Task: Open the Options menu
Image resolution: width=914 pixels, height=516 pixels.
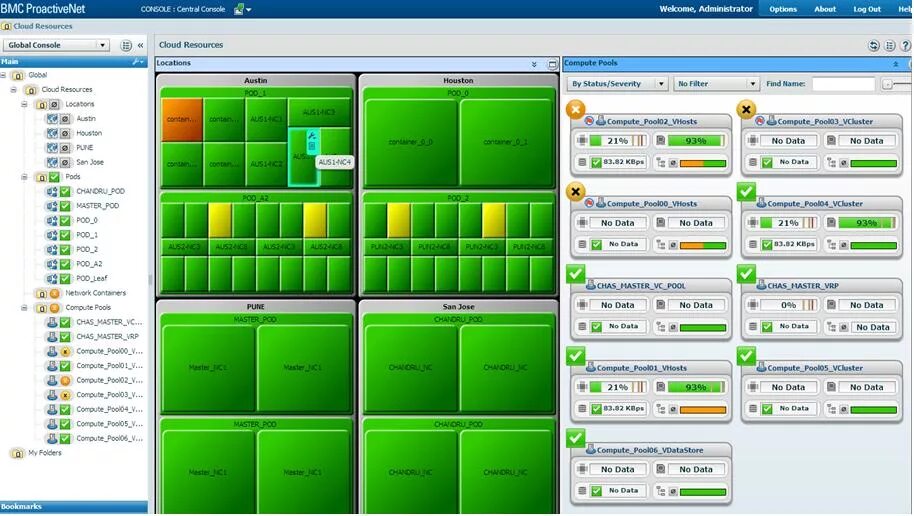Action: 783,9
